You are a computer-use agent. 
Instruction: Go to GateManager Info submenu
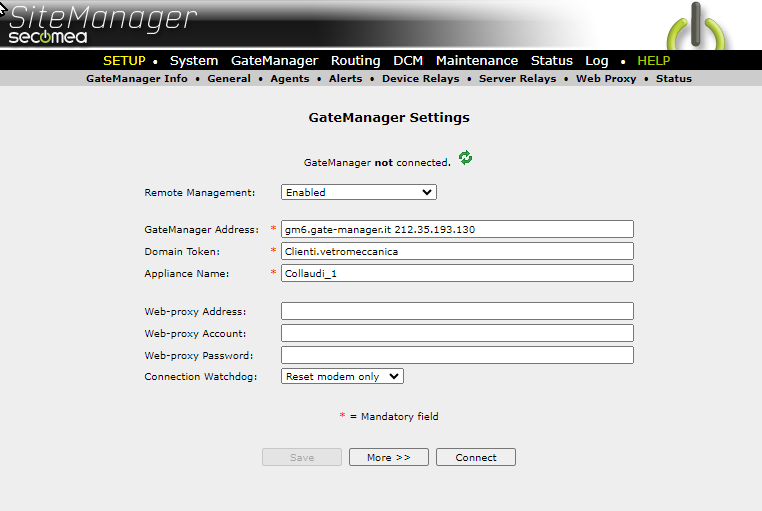point(137,79)
